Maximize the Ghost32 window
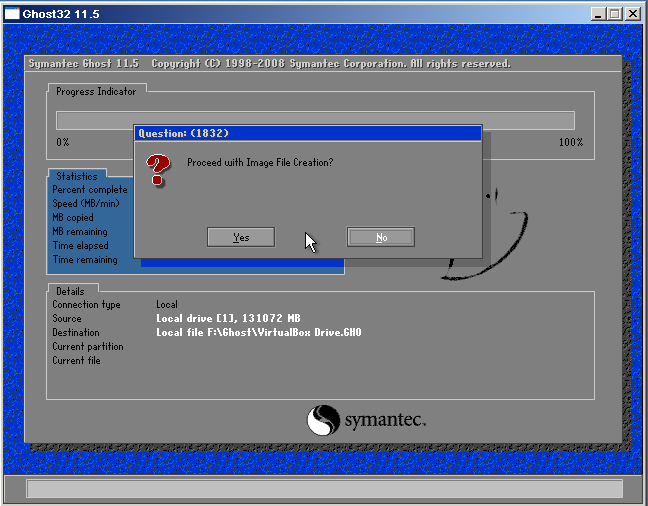This screenshot has width=648, height=506. 614,14
